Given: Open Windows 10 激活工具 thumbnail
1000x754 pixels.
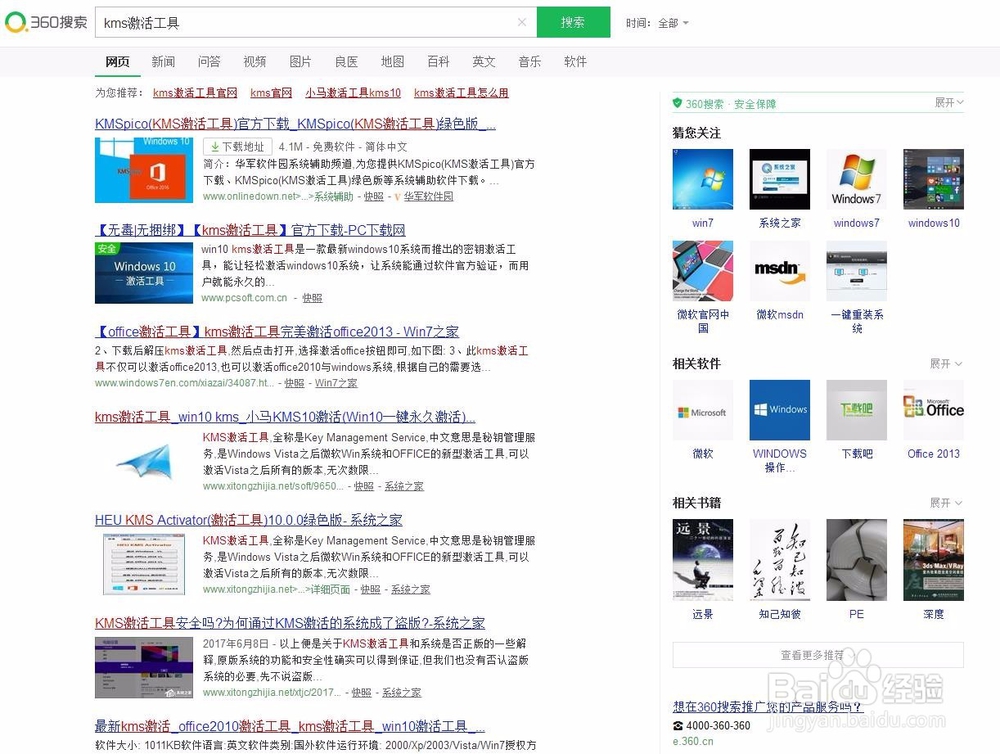Looking at the screenshot, I should tap(144, 273).
